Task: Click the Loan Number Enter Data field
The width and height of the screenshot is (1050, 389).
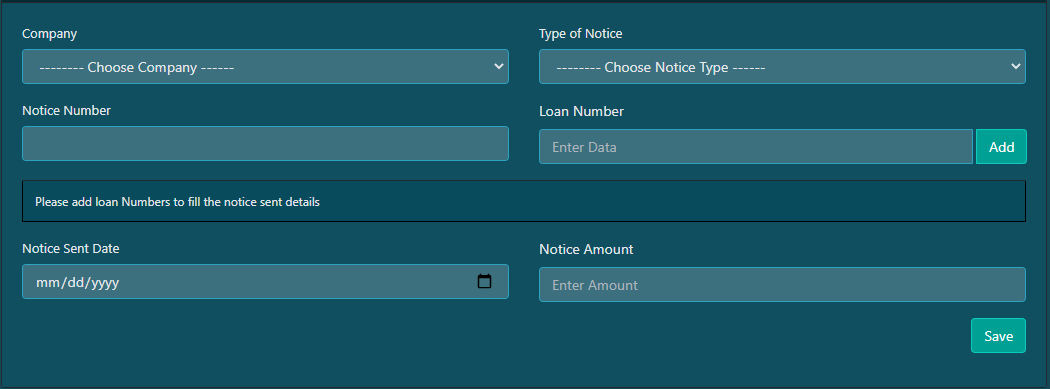Action: point(755,147)
